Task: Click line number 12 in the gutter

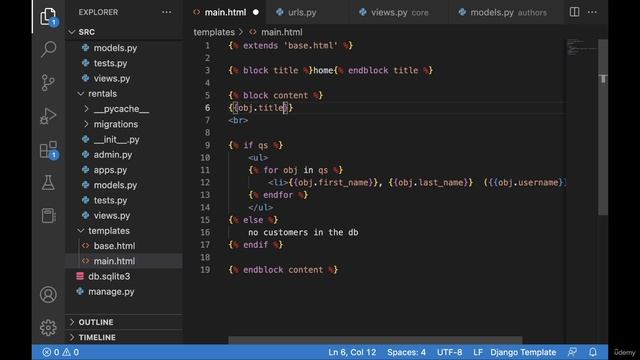Action: (x=205, y=182)
